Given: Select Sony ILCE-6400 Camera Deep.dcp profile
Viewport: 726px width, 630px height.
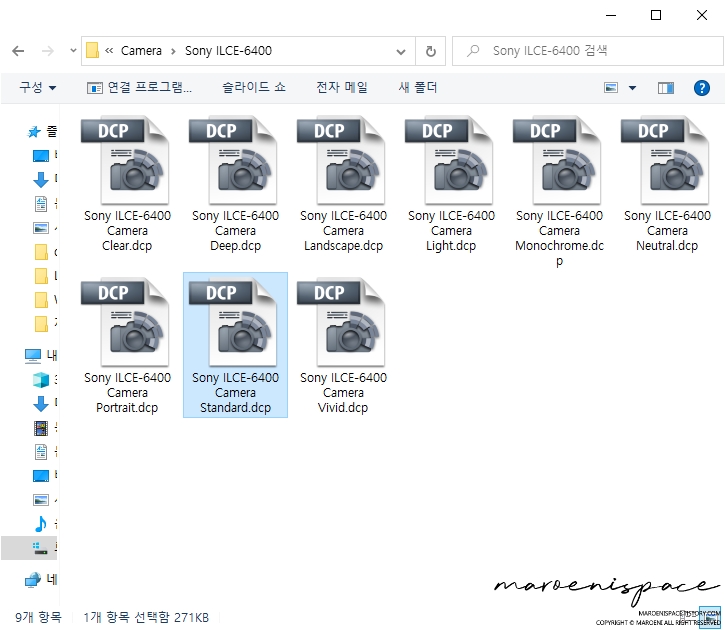Looking at the screenshot, I should [x=235, y=184].
